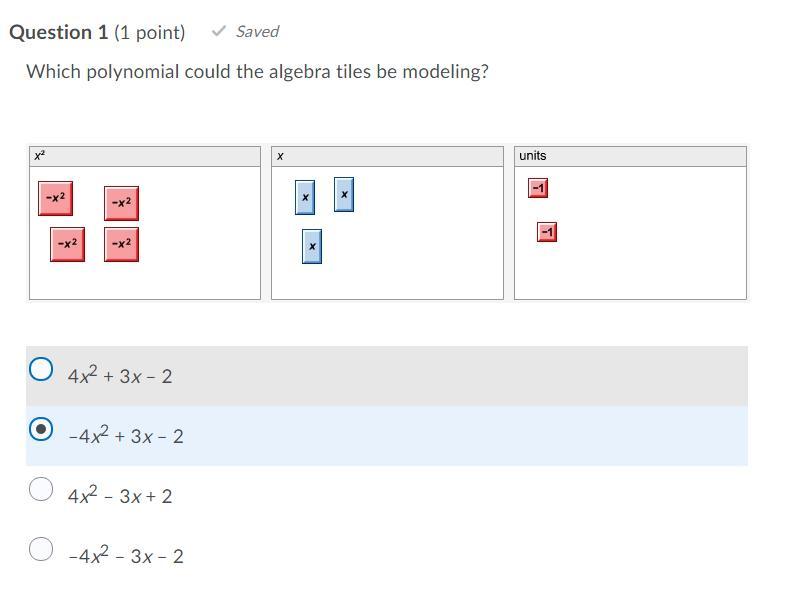
Task: Click the upper-left blue x tile
Action: tap(305, 197)
